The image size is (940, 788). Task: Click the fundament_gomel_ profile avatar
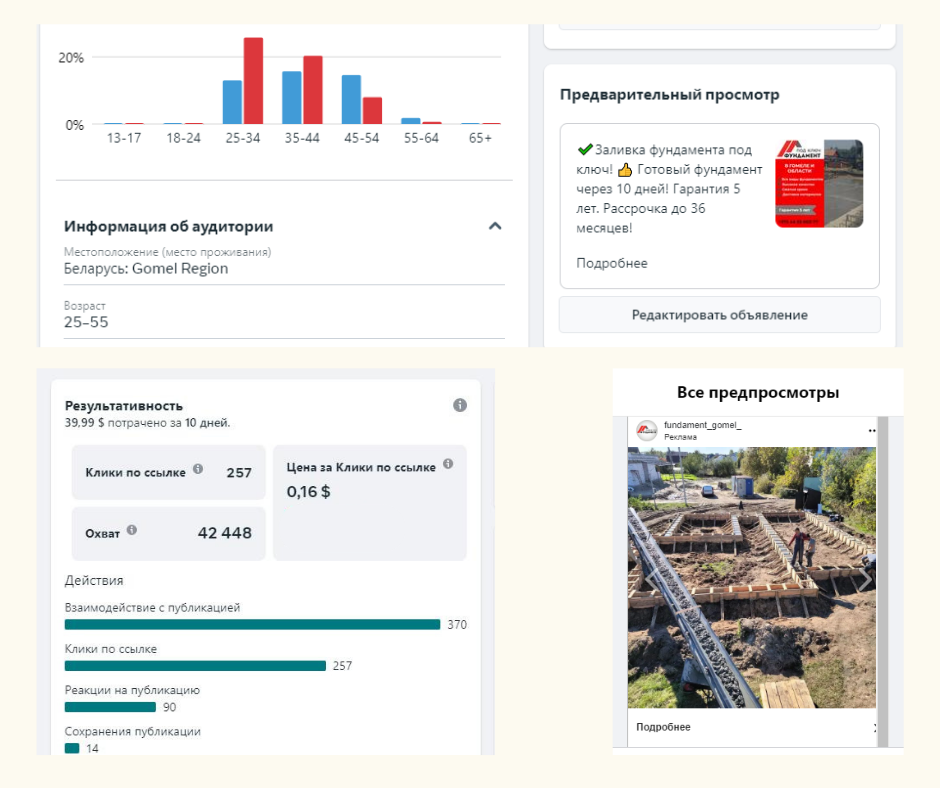click(x=647, y=430)
